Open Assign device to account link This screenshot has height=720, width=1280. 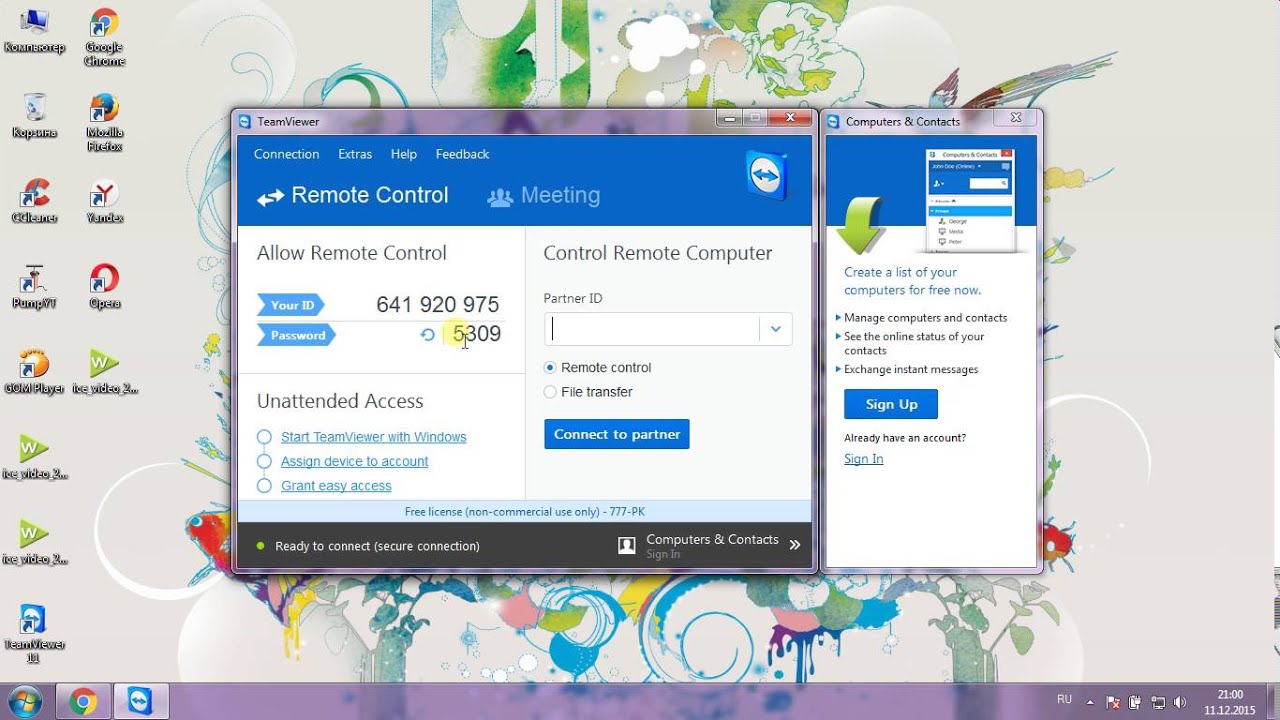(x=354, y=461)
